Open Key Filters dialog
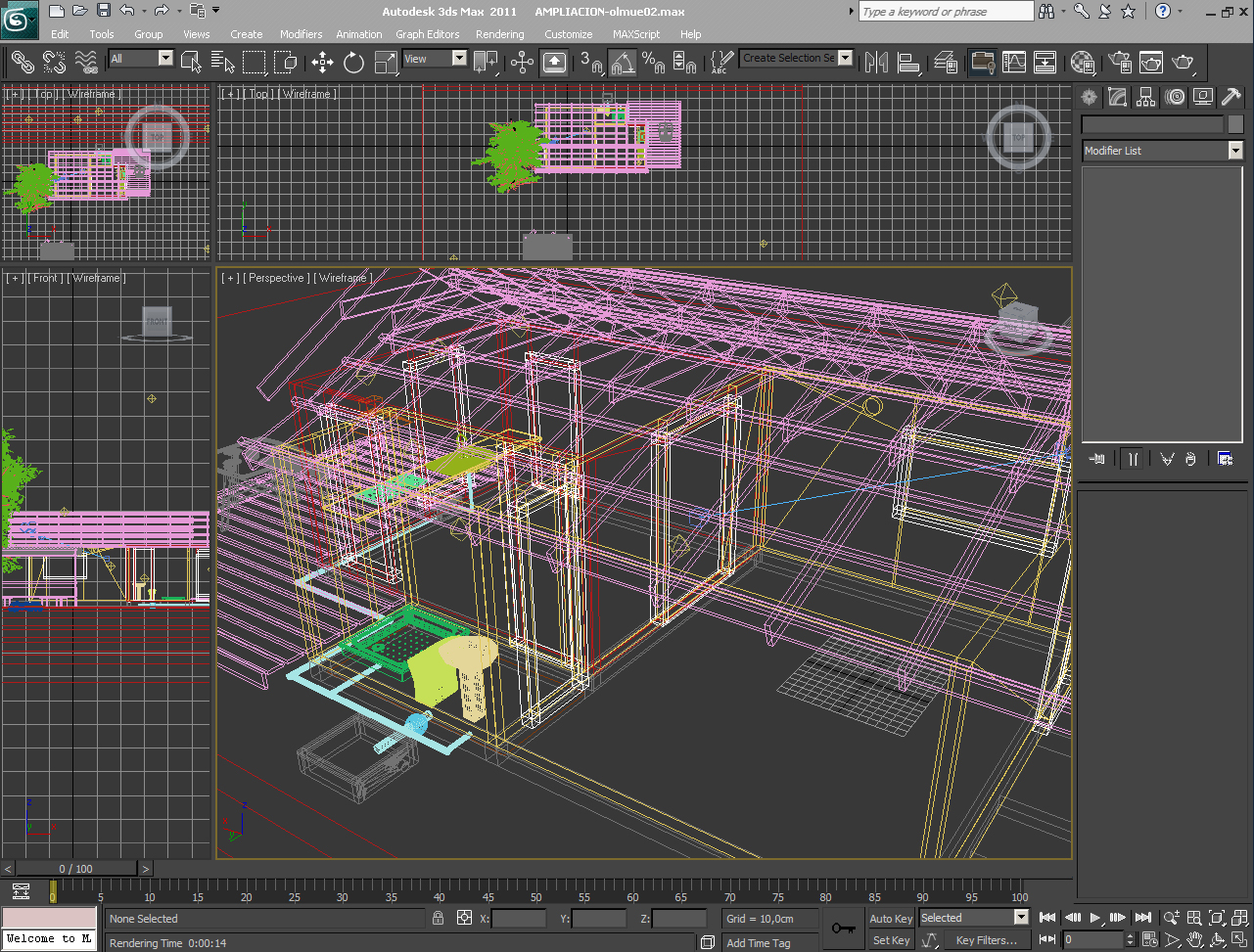 pos(986,940)
